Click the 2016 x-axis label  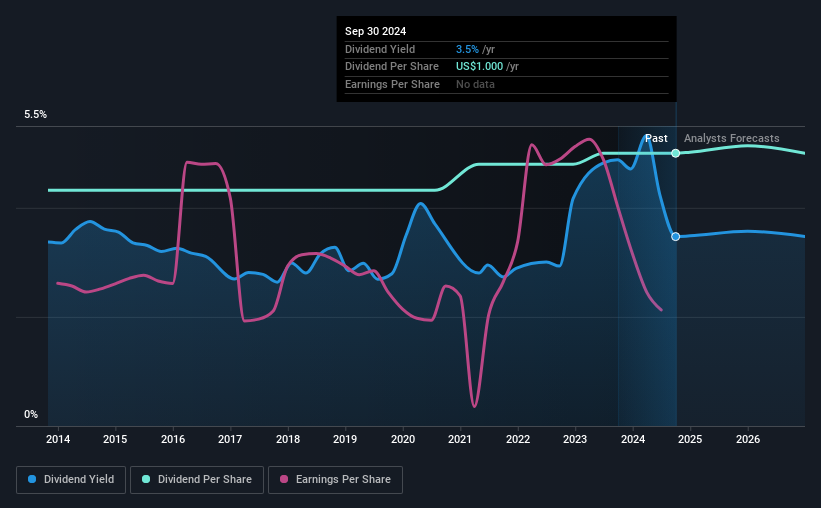pyautogui.click(x=173, y=439)
